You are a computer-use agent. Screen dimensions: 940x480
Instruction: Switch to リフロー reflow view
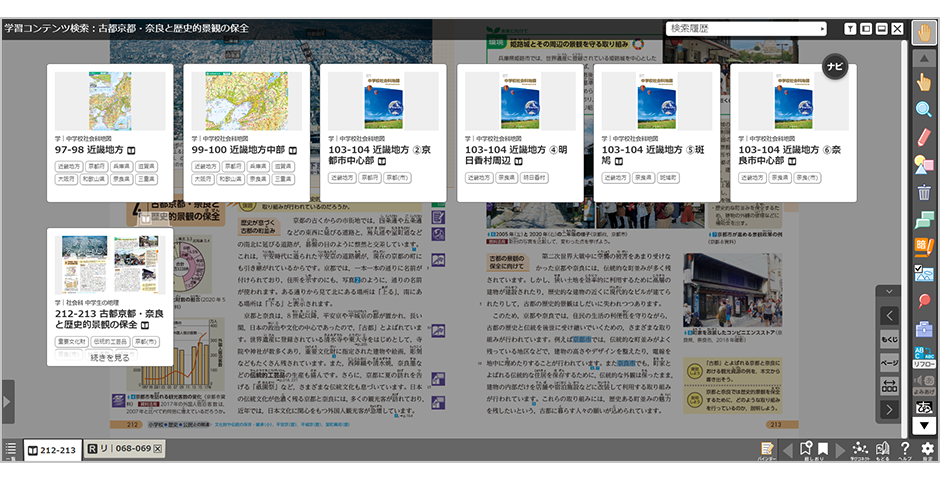pos(924,357)
